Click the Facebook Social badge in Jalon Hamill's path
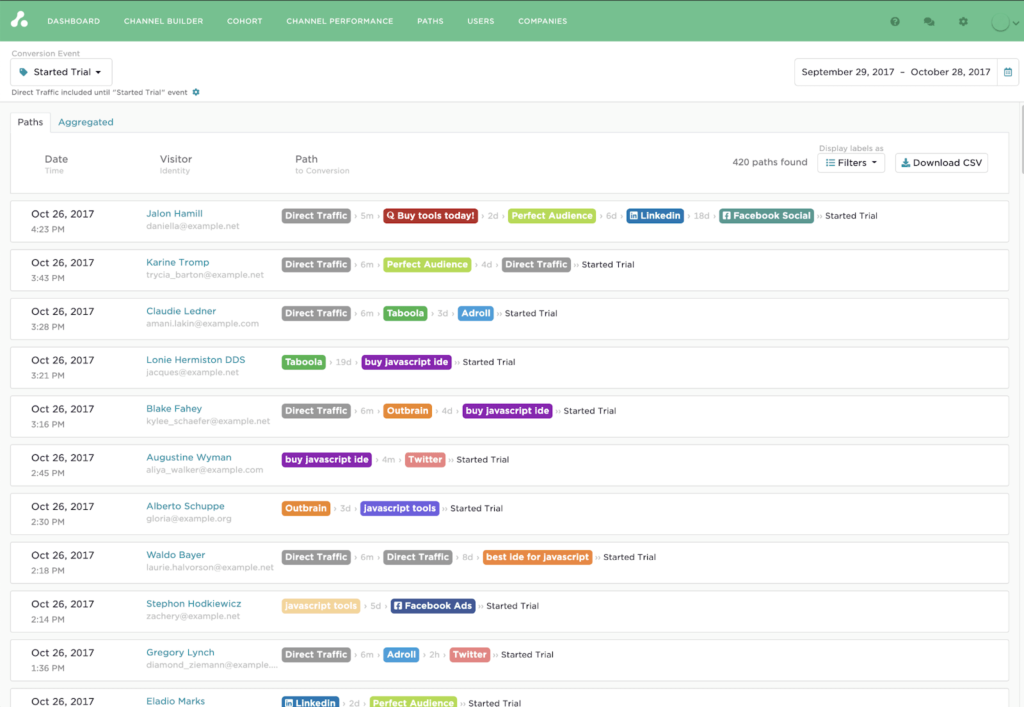Image resolution: width=1024 pixels, height=707 pixels. [766, 215]
